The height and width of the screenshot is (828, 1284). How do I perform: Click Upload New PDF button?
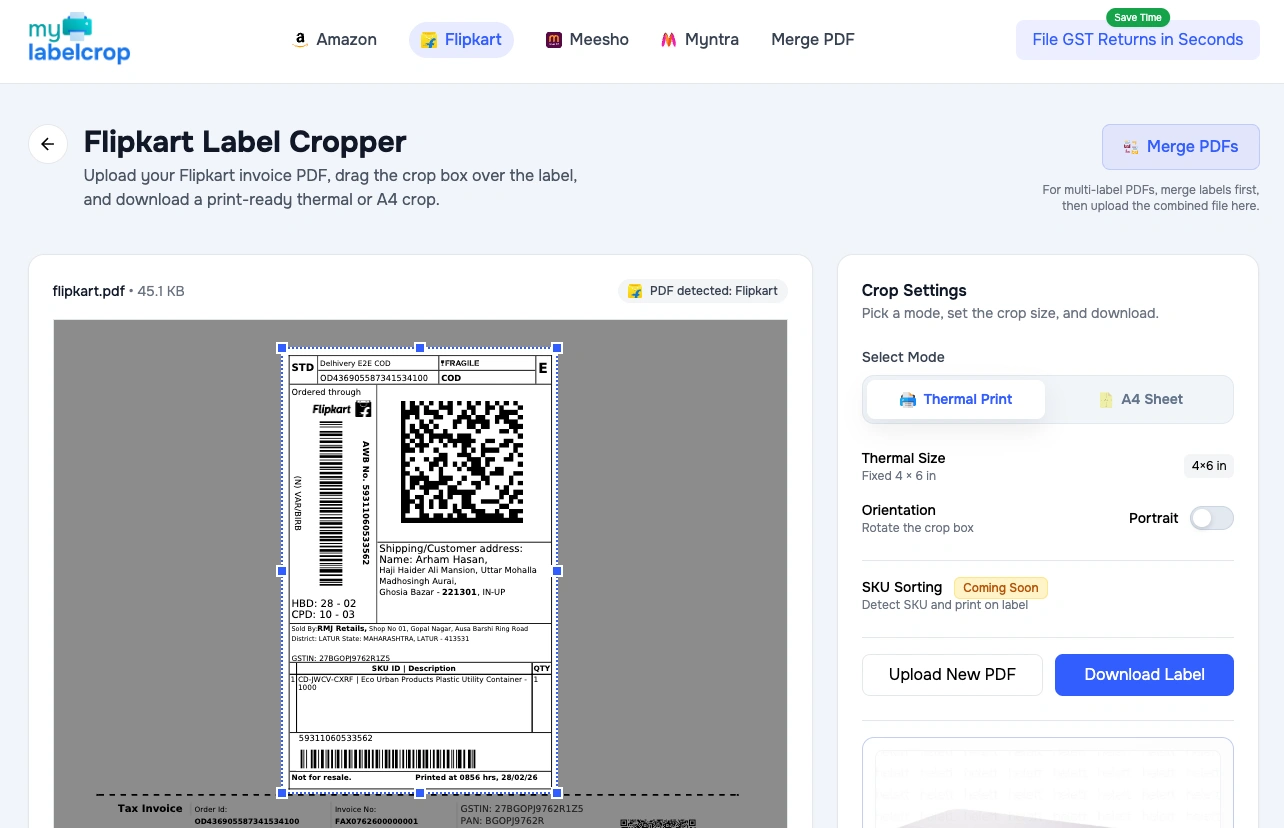click(x=952, y=675)
